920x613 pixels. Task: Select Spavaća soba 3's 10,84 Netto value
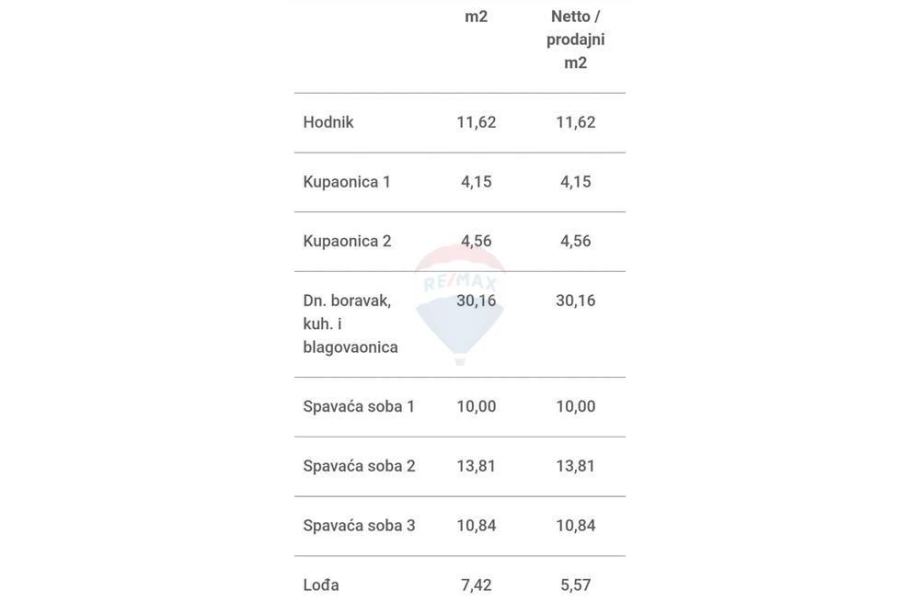pyautogui.click(x=575, y=525)
